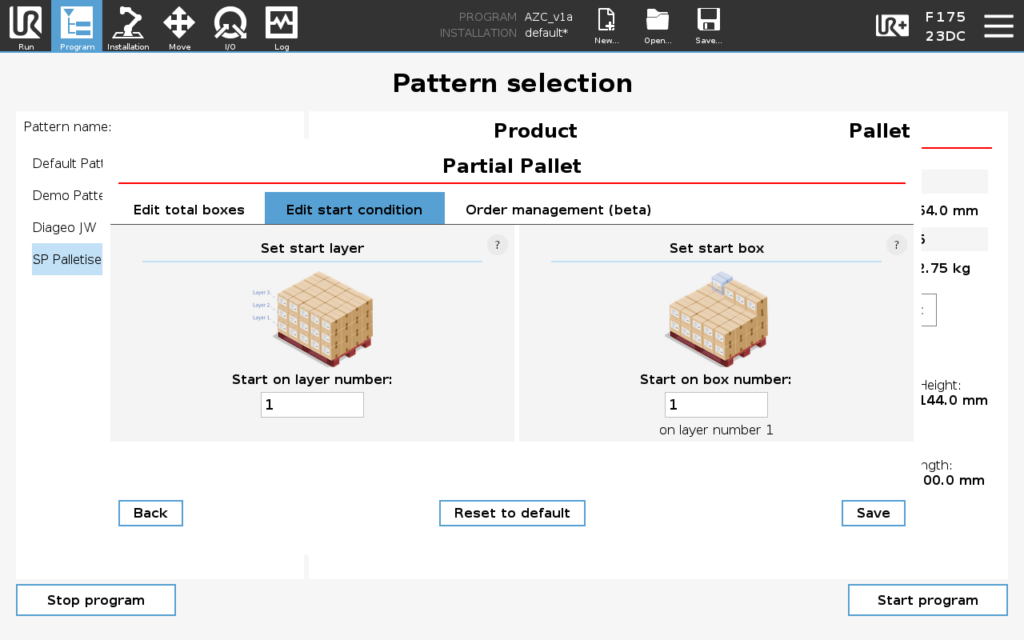Select Diageo JW pattern in list
Viewport: 1024px width, 640px height.
coord(66,227)
